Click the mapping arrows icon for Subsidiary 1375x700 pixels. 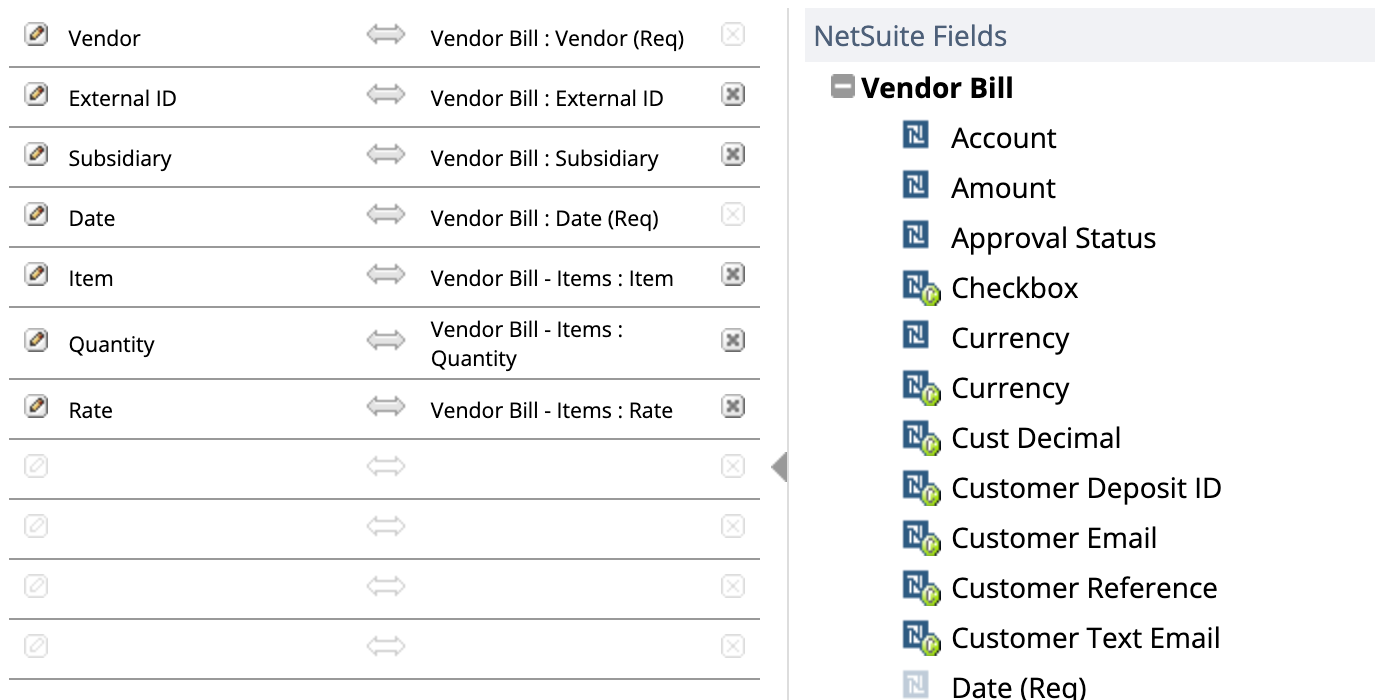coord(385,155)
